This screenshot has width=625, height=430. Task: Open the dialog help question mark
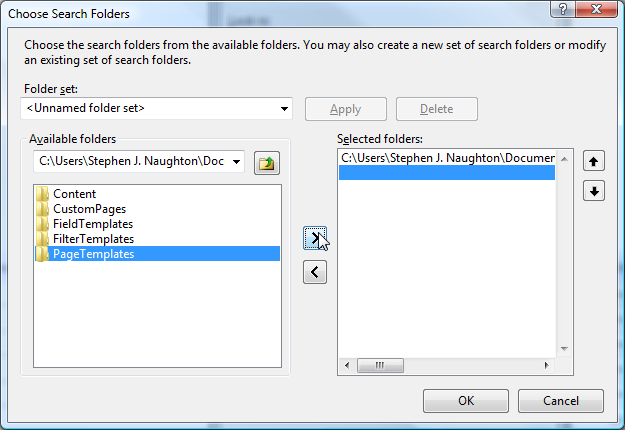(x=562, y=9)
